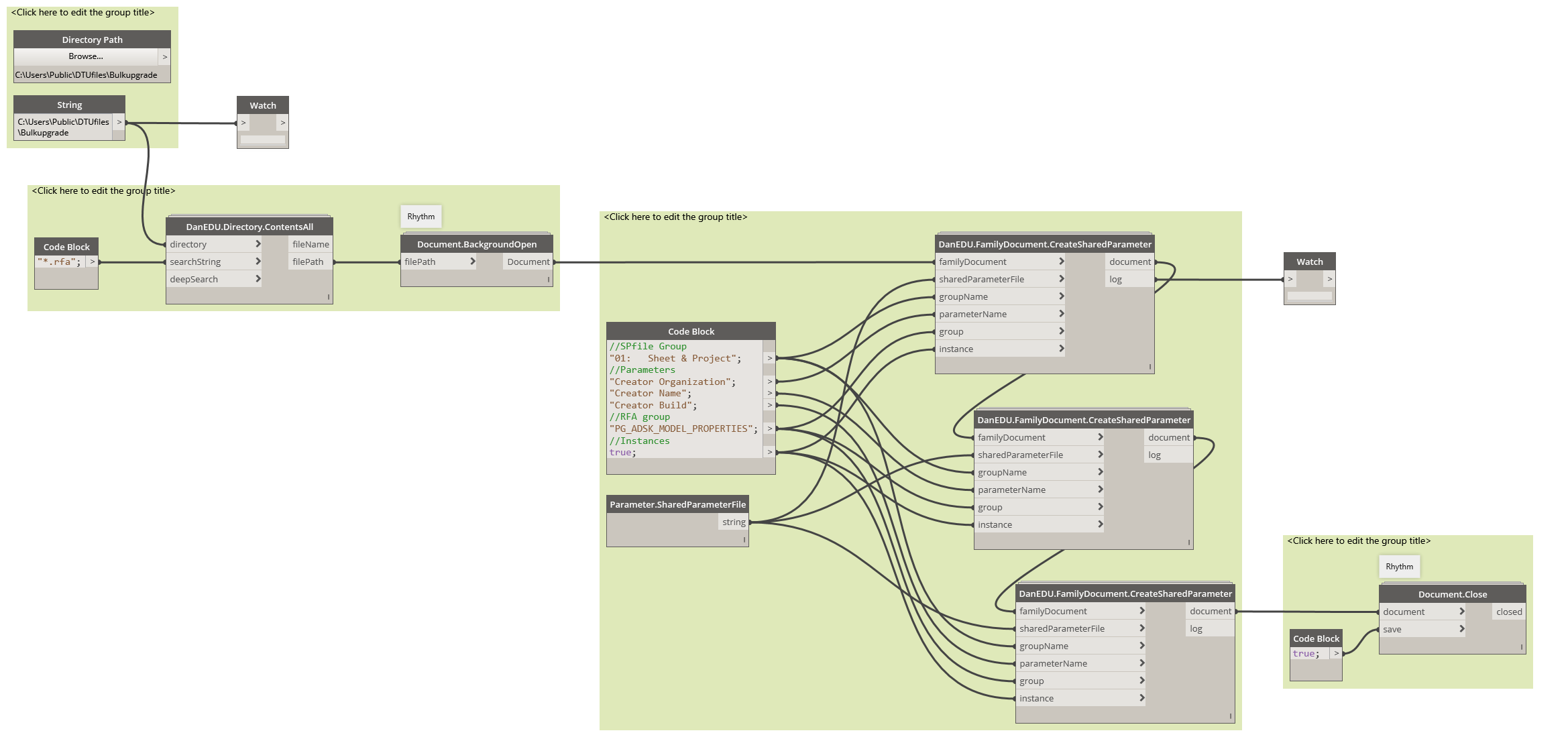This screenshot has width=1568, height=739.
Task: Click the Directory Path node header
Action: (92, 40)
